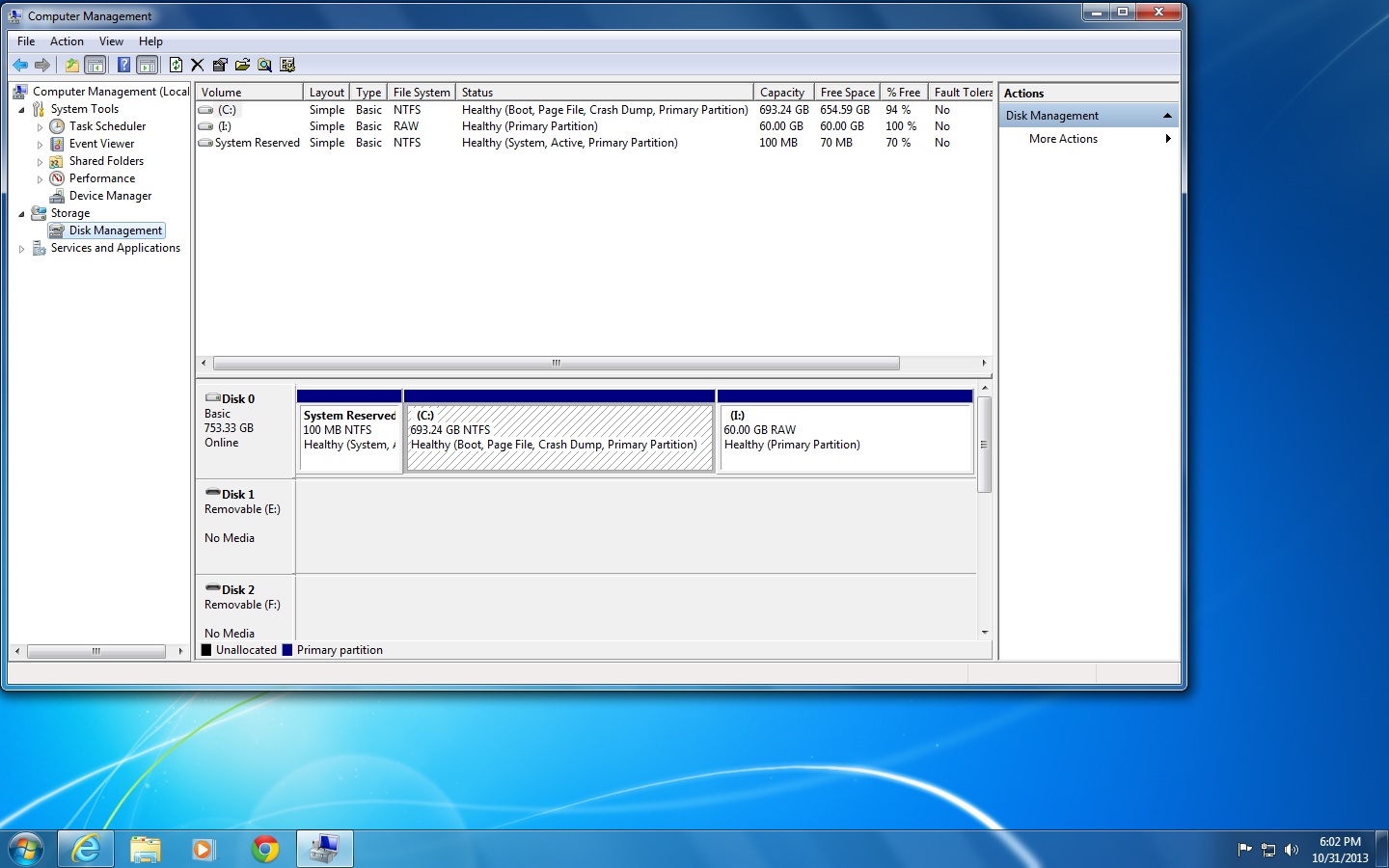Expand the Event Viewer node arrow
This screenshot has width=1389, height=868.
point(40,145)
